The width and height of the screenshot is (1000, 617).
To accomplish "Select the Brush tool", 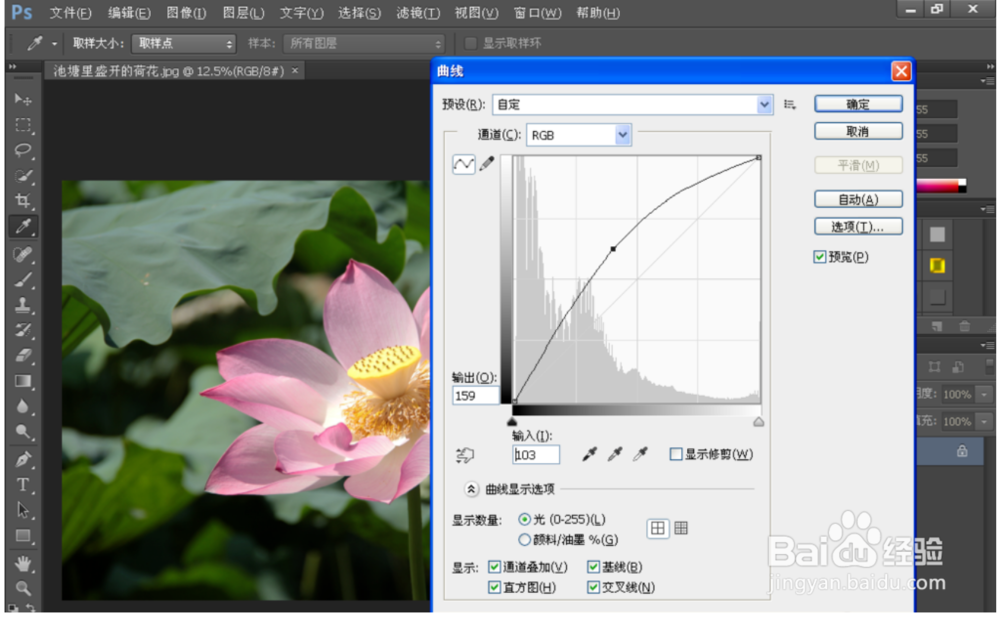I will tap(23, 279).
